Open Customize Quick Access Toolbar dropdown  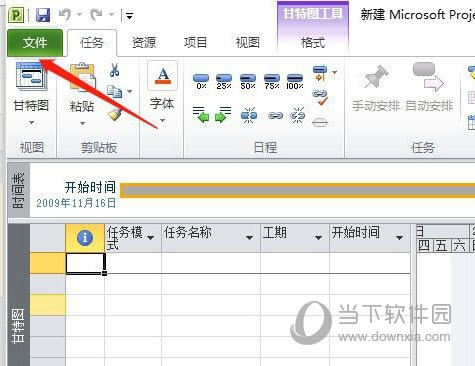[x=129, y=15]
